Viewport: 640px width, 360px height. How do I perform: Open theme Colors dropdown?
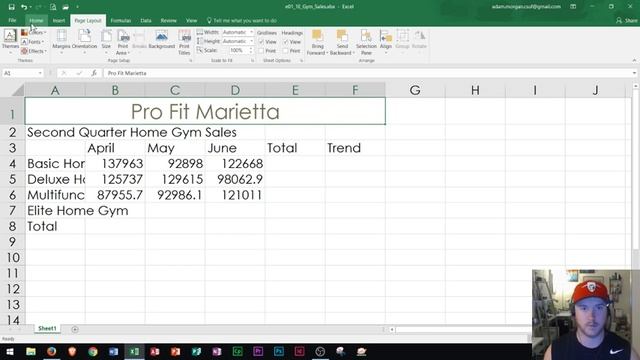33,32
